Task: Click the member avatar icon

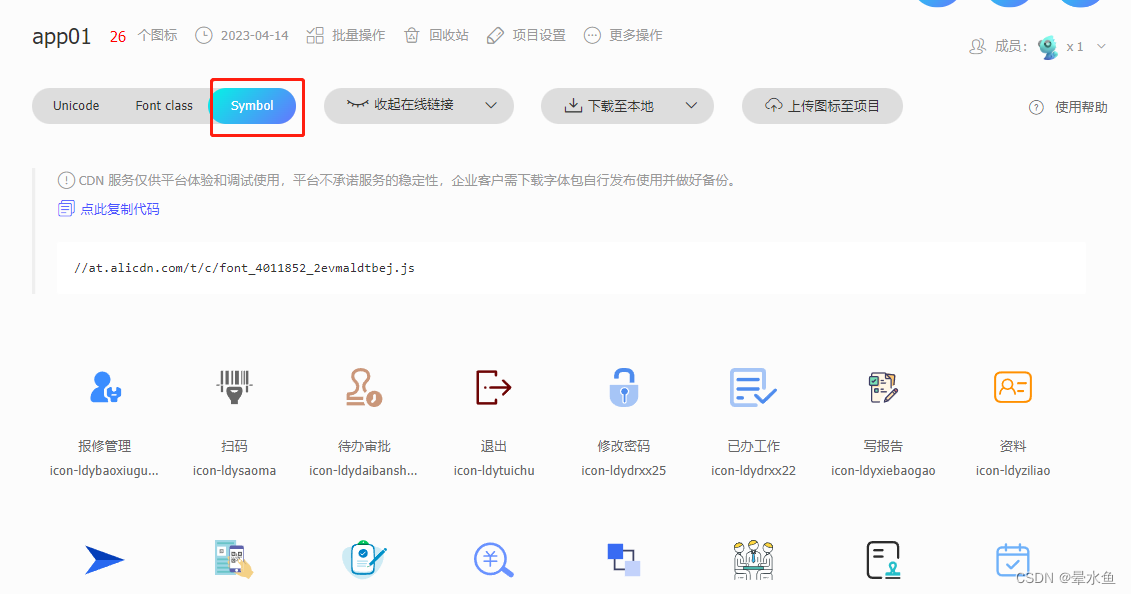Action: 1047,47
